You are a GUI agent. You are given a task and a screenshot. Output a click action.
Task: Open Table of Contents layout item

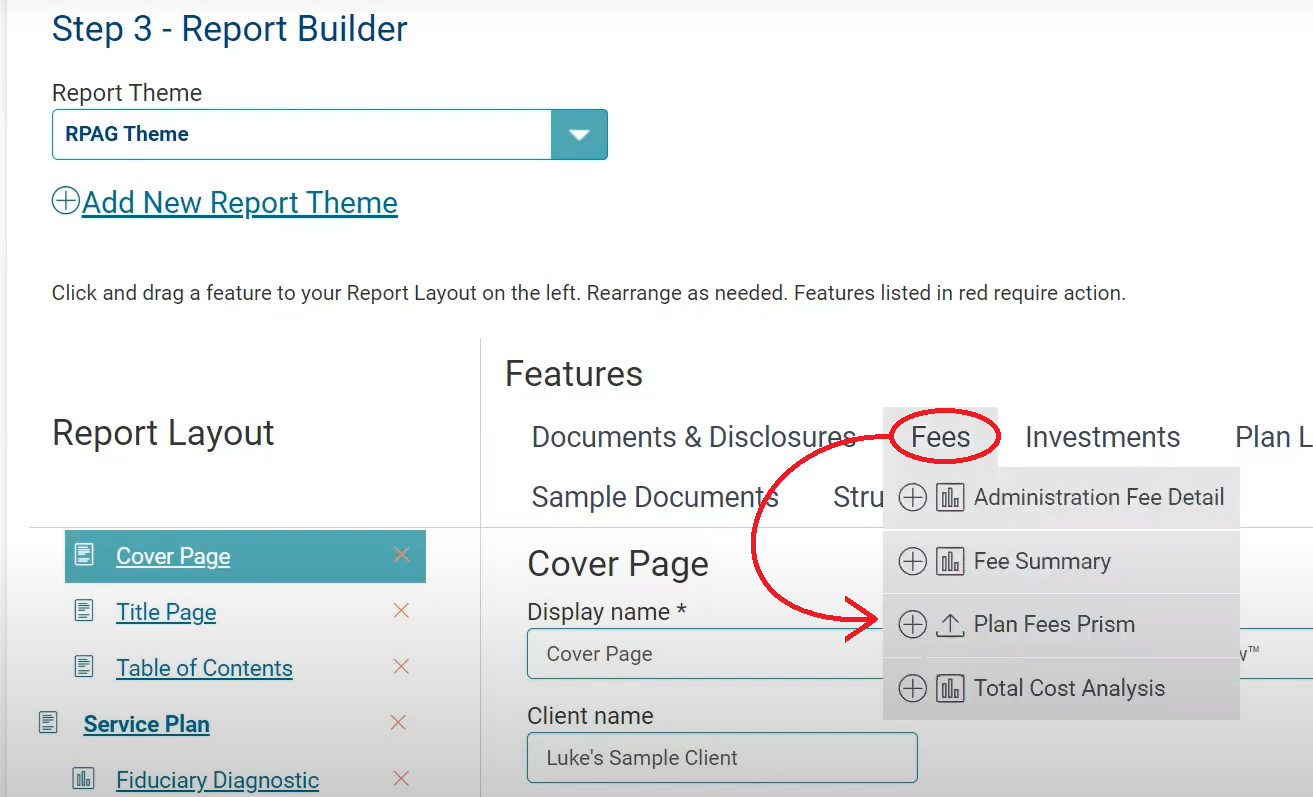point(204,668)
